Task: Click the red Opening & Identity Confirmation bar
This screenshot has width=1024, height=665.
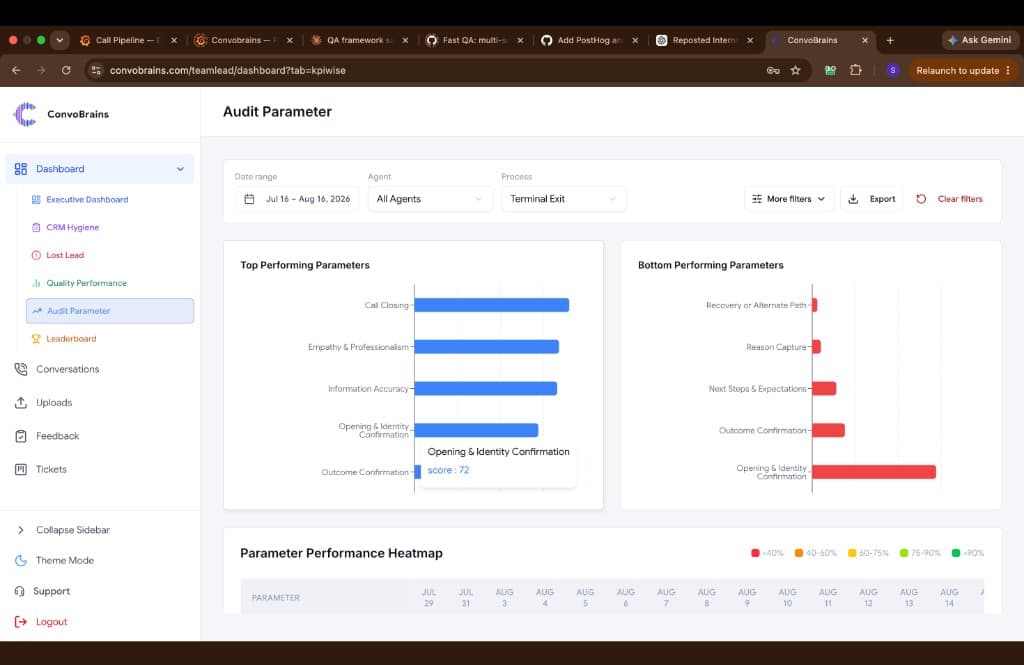Action: (x=874, y=472)
